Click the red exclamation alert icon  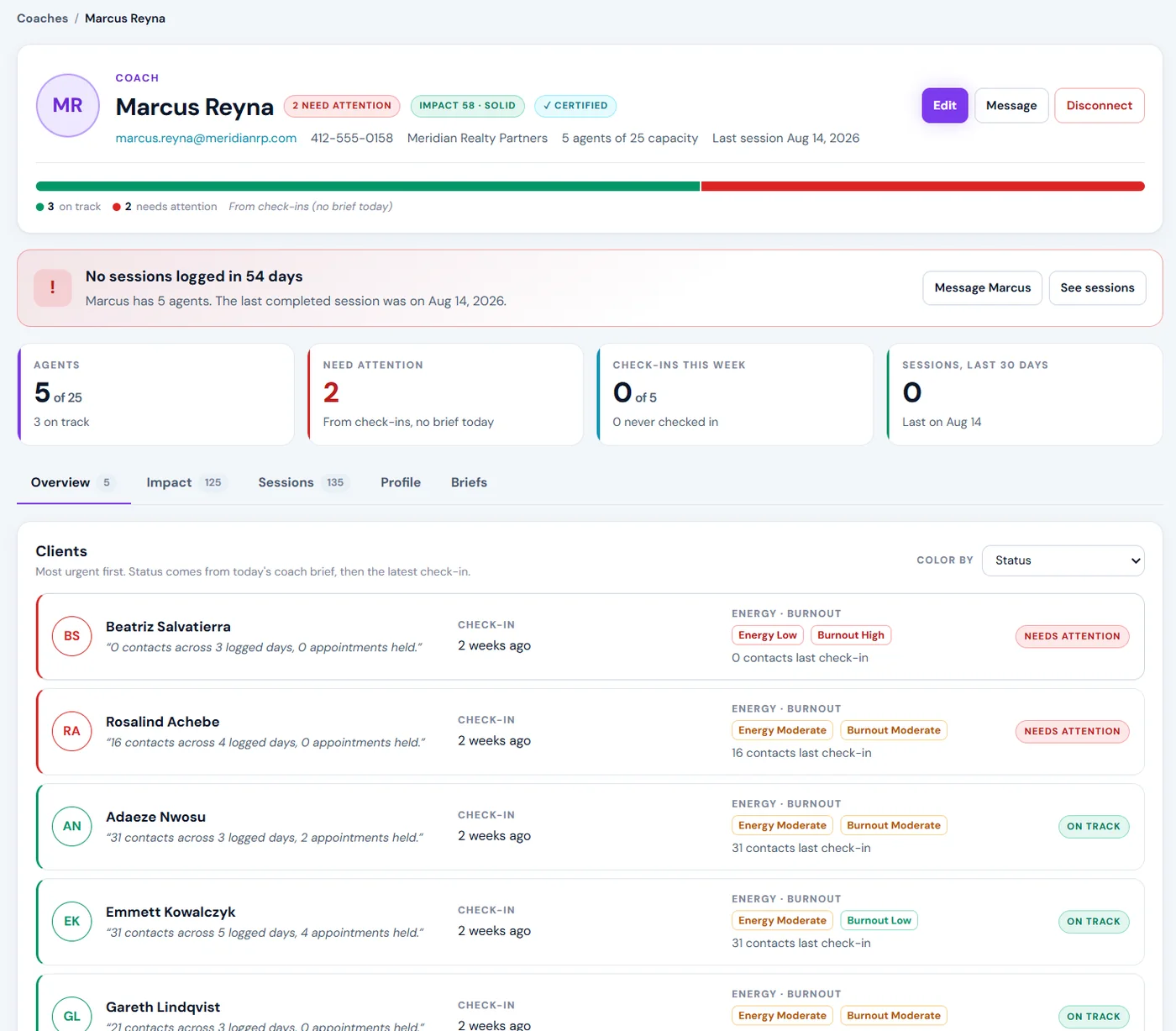pyautogui.click(x=52, y=287)
